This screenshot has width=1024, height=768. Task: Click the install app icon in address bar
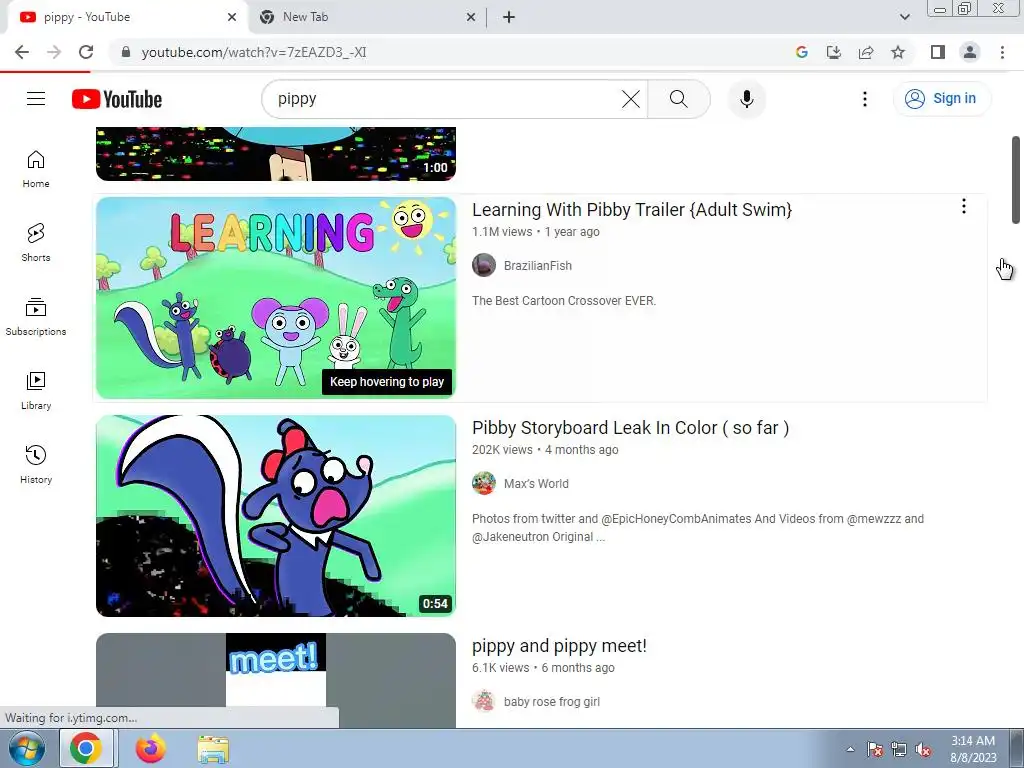coord(833,52)
